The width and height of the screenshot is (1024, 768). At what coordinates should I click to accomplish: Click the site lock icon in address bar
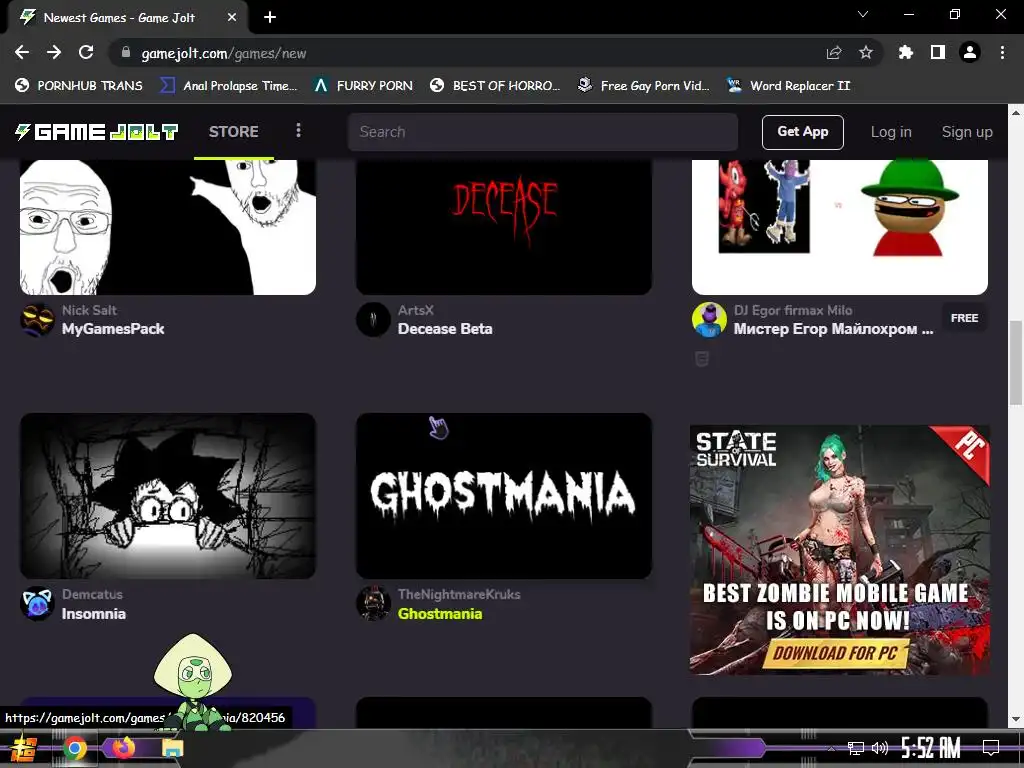click(126, 53)
